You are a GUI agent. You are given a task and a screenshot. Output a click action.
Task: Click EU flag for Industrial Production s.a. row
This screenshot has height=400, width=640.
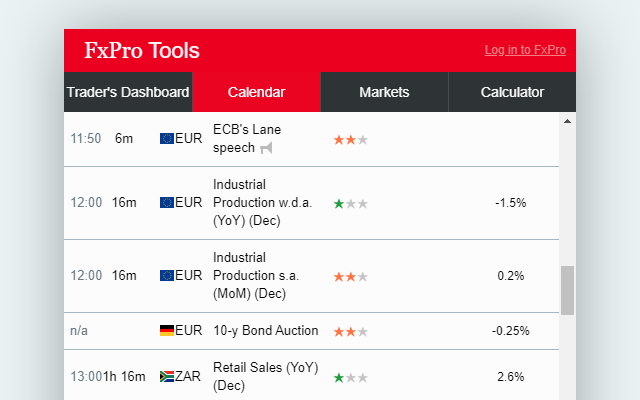point(166,276)
